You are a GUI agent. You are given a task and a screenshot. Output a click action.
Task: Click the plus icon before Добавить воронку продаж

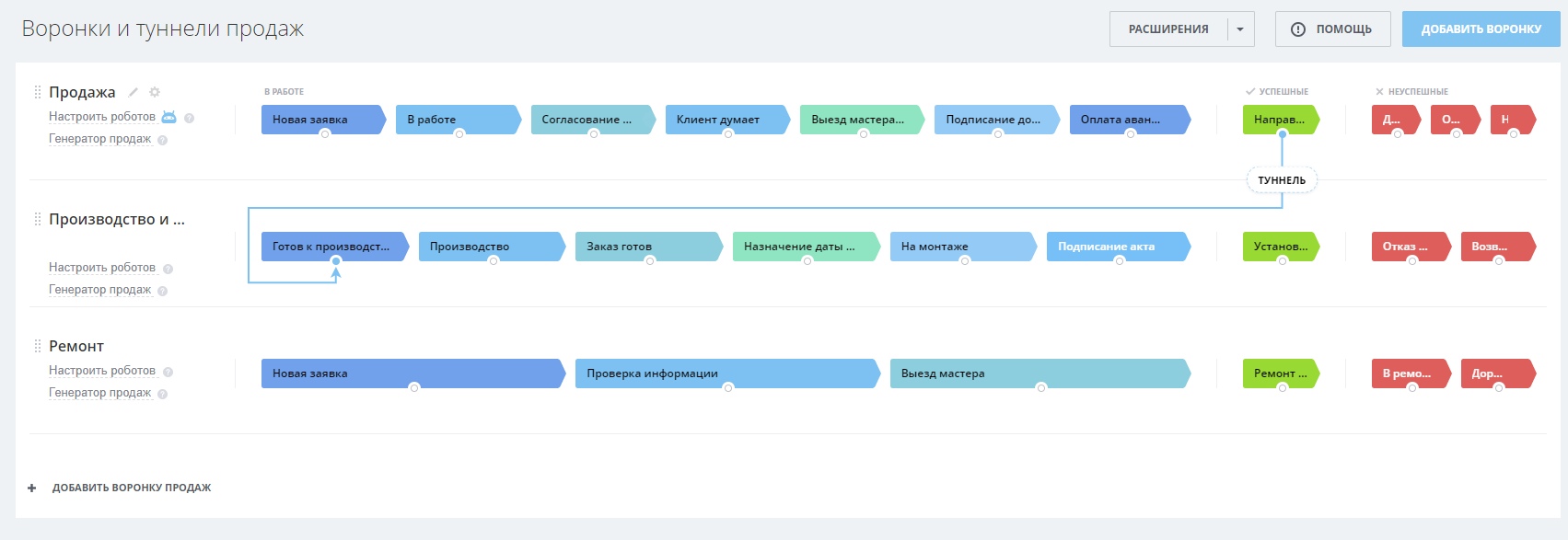(32, 488)
